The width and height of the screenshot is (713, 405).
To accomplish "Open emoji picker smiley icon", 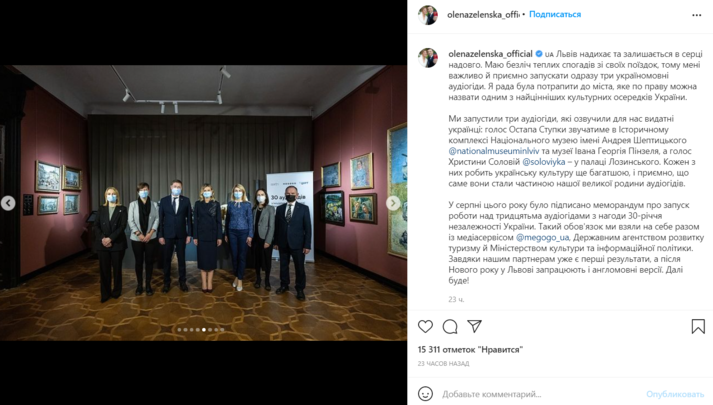I will tap(425, 394).
